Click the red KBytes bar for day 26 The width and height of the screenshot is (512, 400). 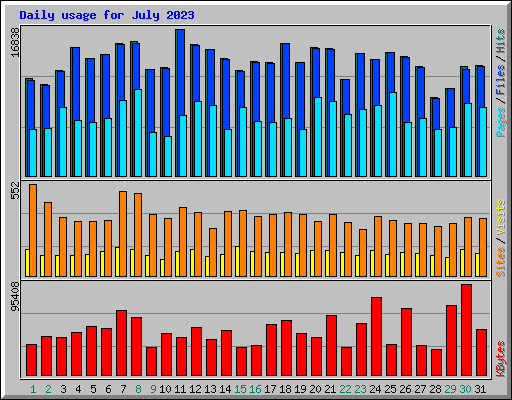coord(406,342)
